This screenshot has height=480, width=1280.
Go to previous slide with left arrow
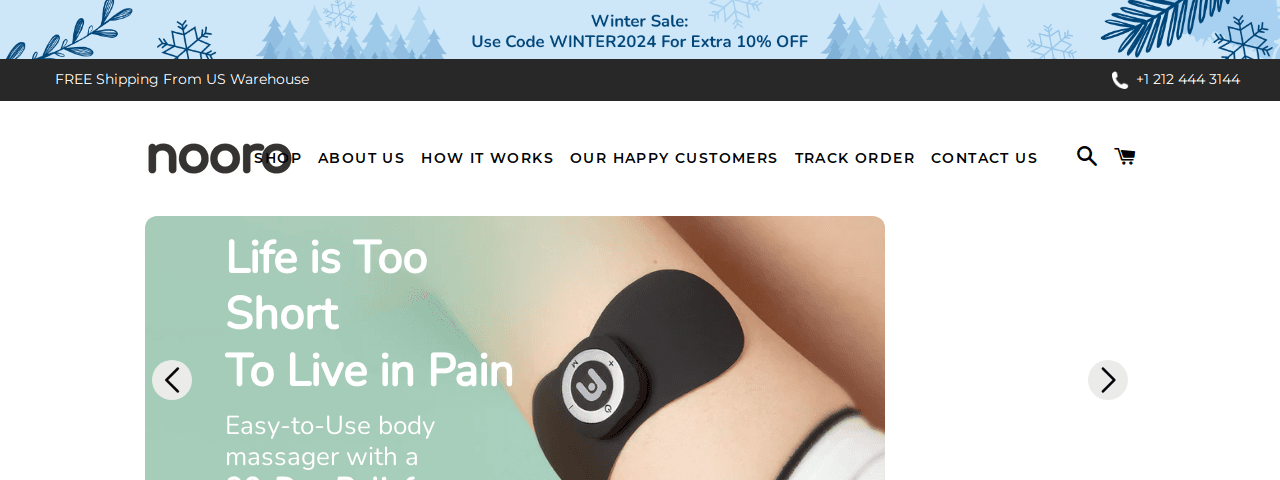(x=172, y=380)
